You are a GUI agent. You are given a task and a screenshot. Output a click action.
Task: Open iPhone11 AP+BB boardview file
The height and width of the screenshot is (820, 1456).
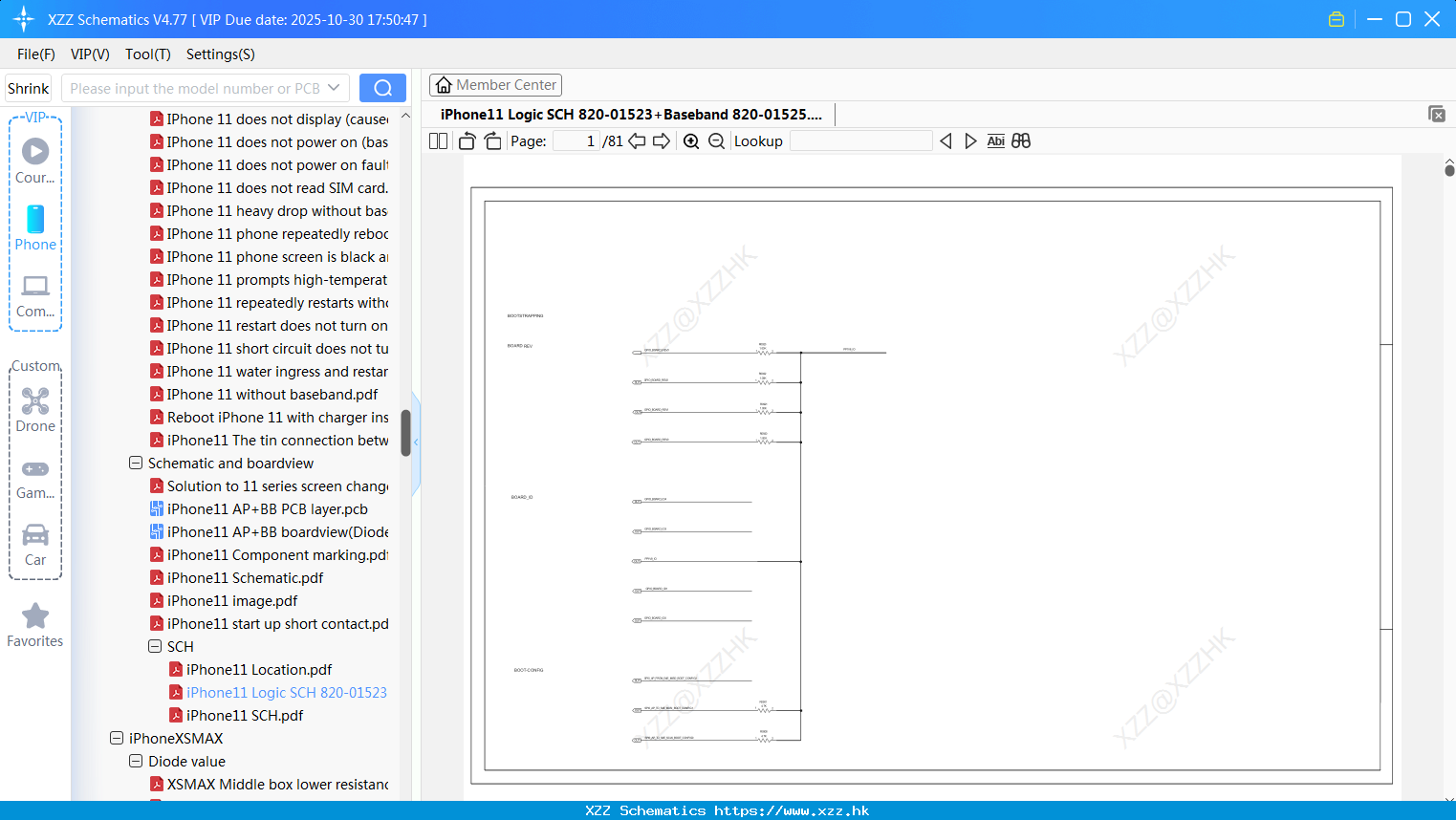click(x=277, y=531)
